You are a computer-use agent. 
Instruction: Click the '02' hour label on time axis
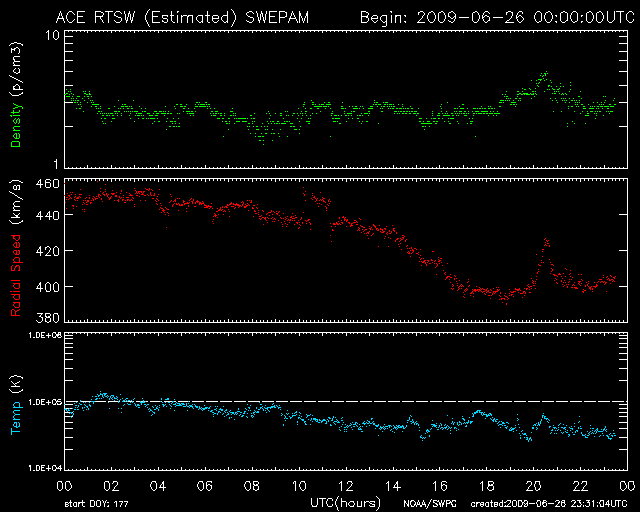(x=111, y=486)
